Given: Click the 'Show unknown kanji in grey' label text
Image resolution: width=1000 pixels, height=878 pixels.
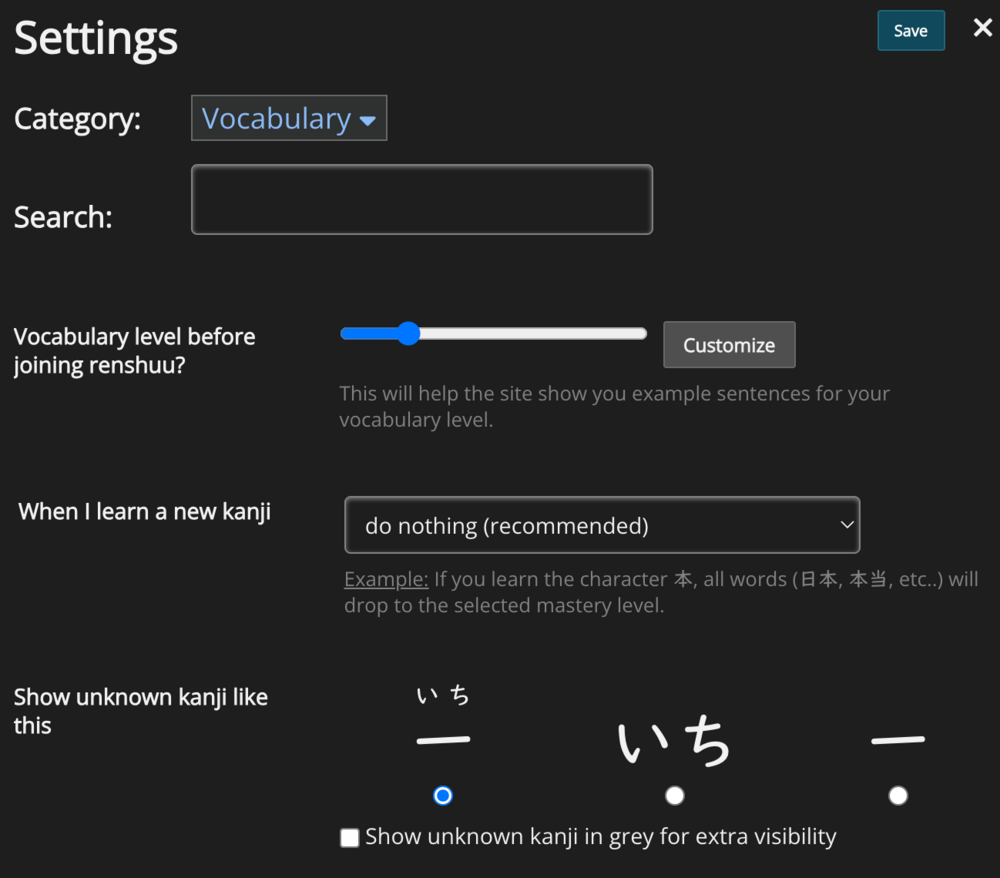Looking at the screenshot, I should click(x=600, y=837).
